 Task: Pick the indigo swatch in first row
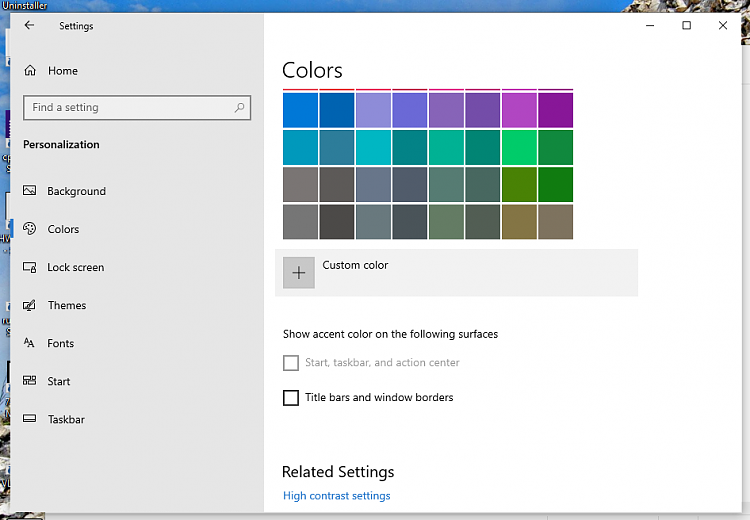[x=410, y=111]
